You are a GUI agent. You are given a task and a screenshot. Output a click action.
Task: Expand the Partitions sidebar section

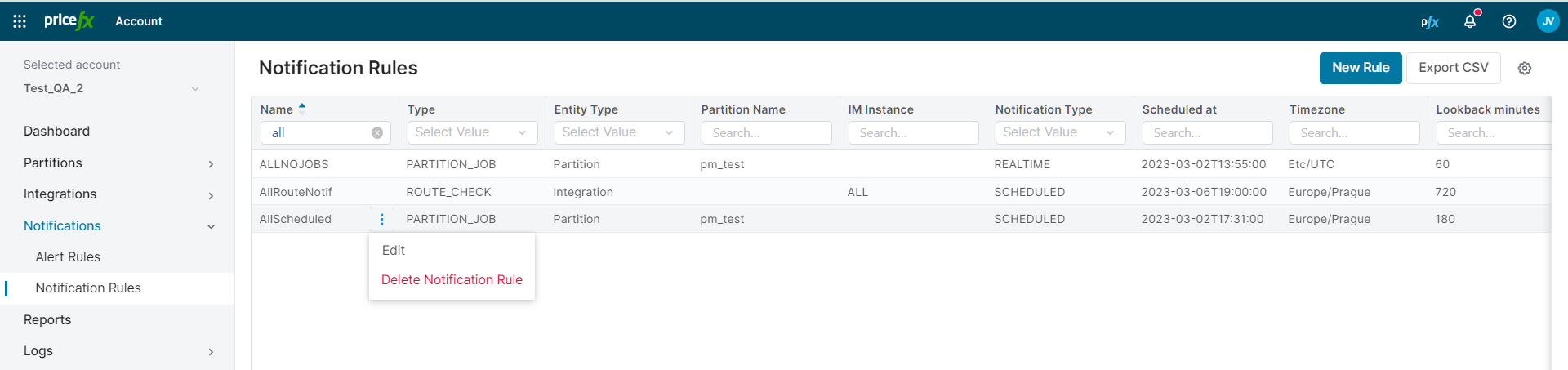coord(211,163)
